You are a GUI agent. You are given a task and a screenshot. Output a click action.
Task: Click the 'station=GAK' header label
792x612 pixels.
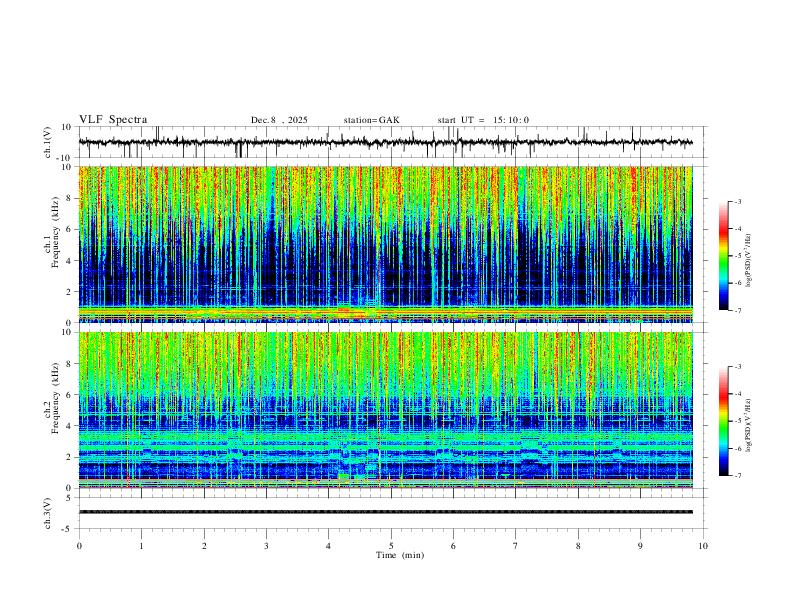click(x=371, y=120)
